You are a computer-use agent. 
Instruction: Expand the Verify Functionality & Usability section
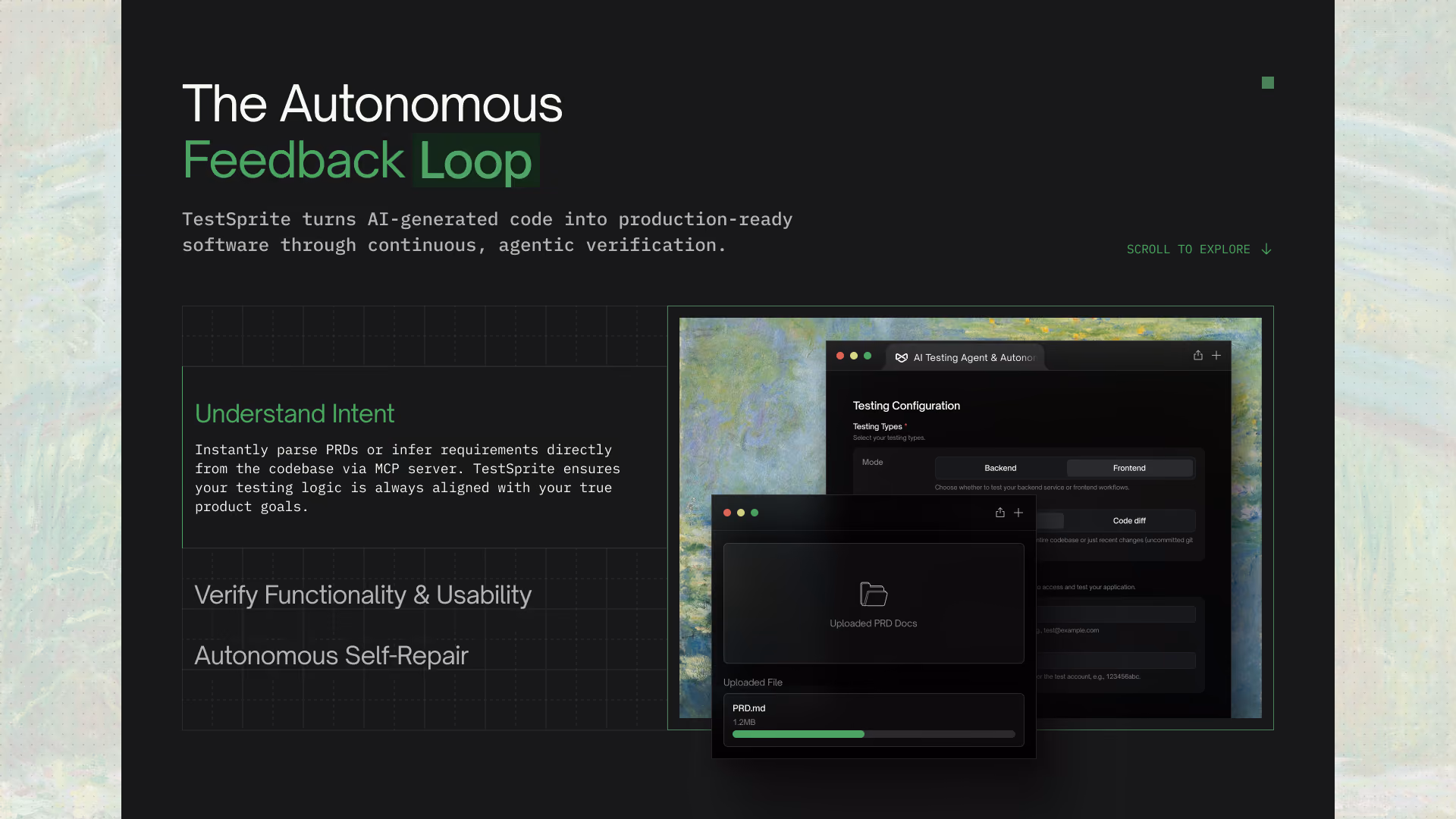[x=363, y=595]
